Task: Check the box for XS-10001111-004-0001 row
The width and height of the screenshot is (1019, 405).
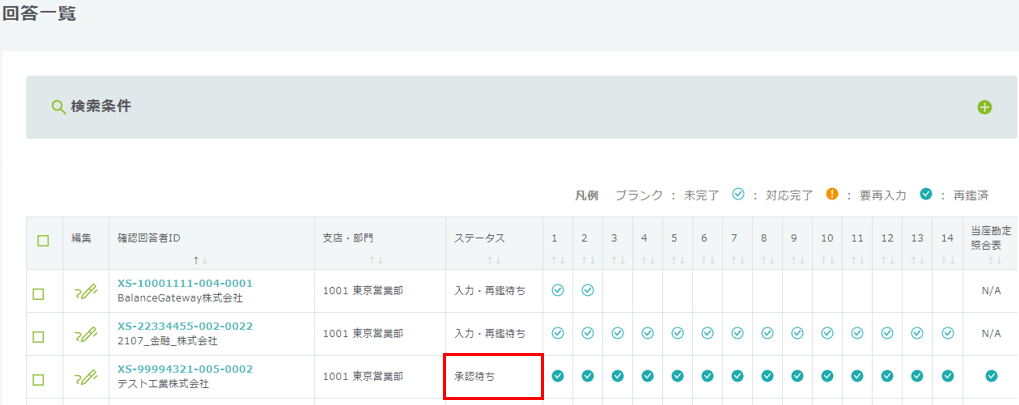Action: point(39,294)
